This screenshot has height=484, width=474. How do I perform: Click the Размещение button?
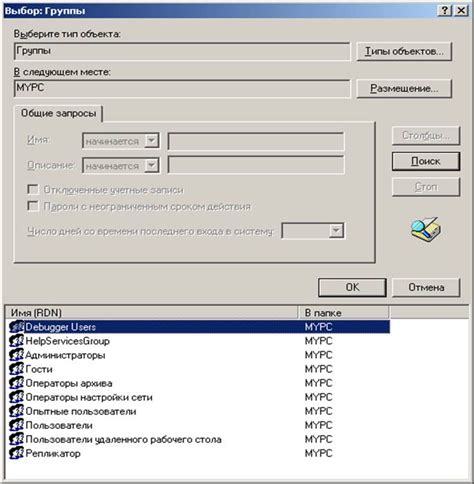404,88
